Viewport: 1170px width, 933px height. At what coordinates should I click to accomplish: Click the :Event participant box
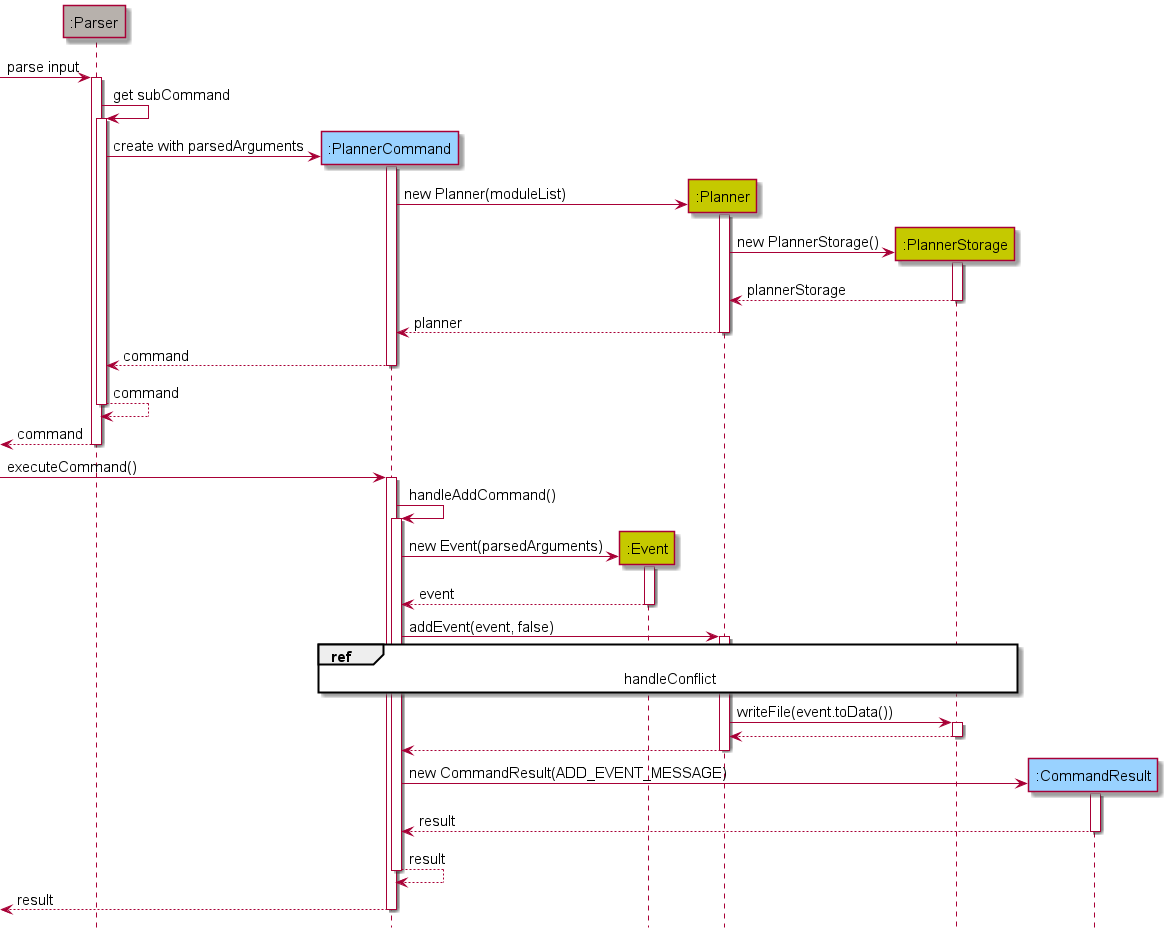pos(646,549)
